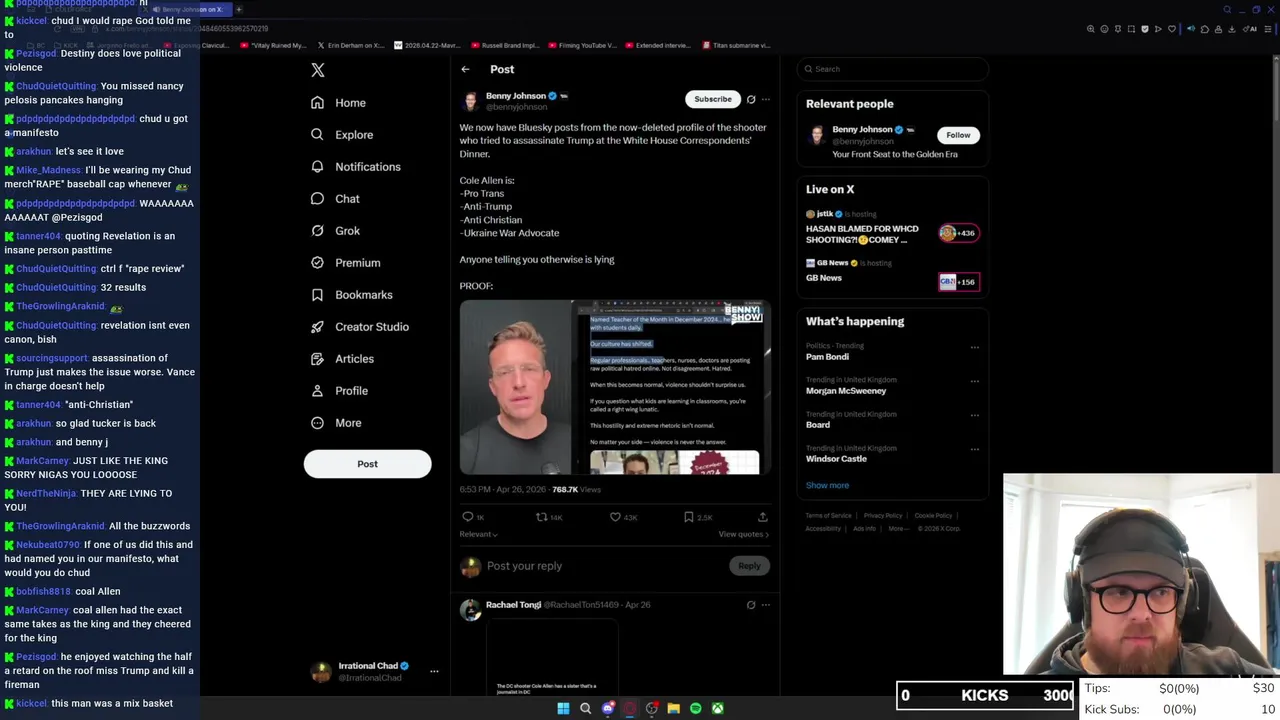
Task: Click the Creator Studio rocket icon
Action: click(x=317, y=327)
